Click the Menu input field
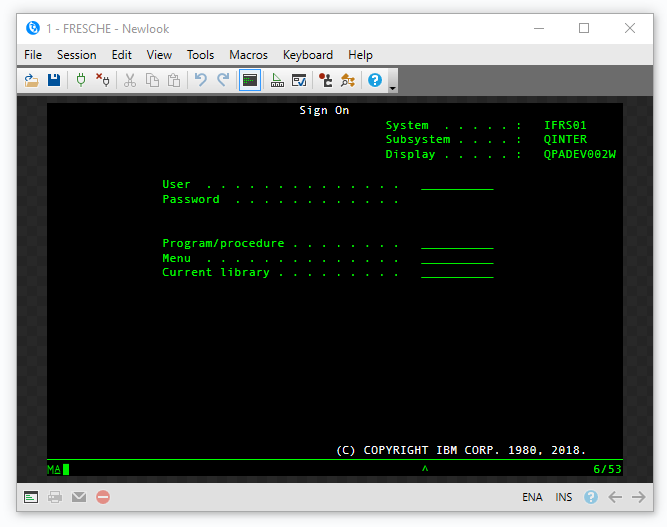The height and width of the screenshot is (527, 667). 457,258
